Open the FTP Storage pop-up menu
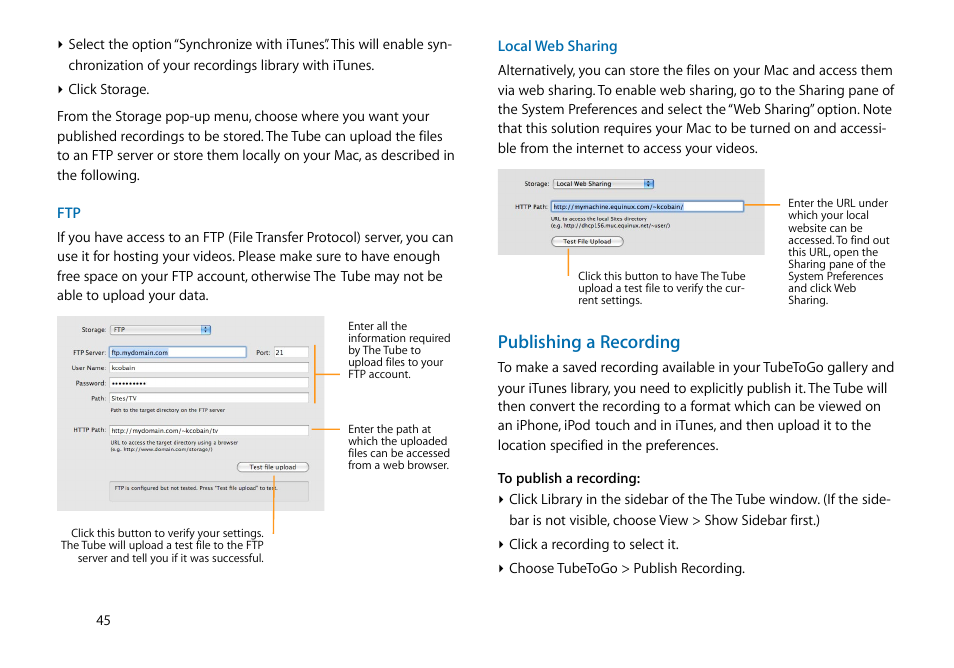Viewport: 954px width, 668px height. tap(161, 330)
